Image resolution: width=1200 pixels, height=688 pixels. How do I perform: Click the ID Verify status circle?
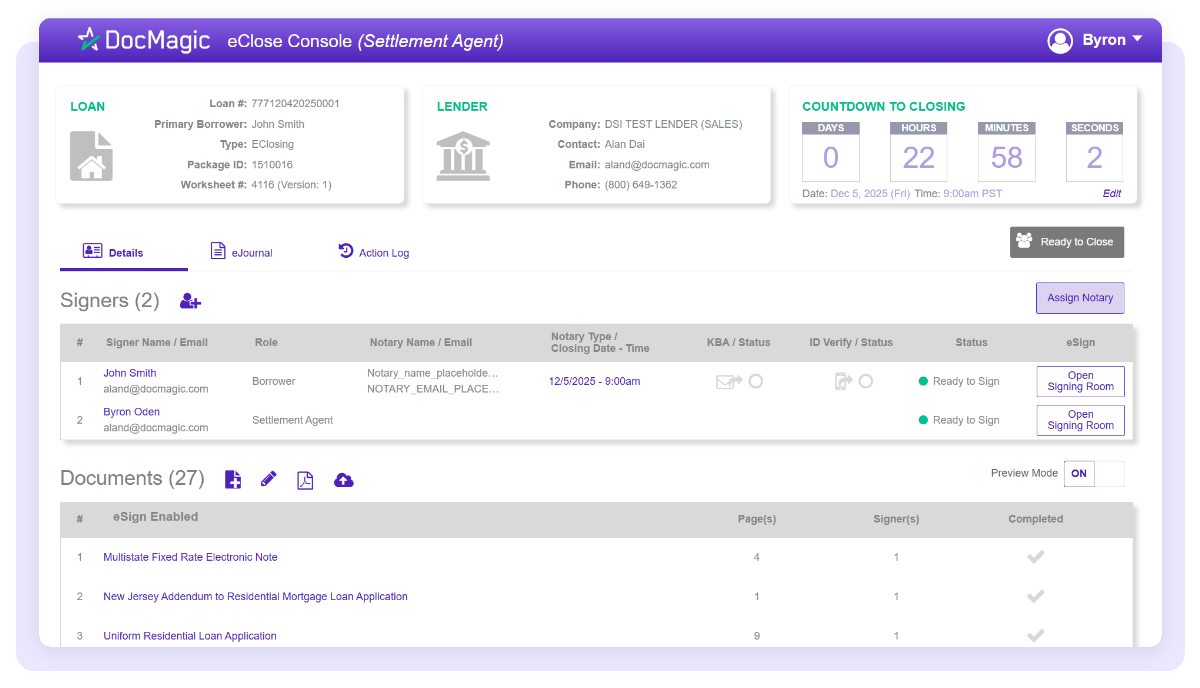[x=866, y=381]
